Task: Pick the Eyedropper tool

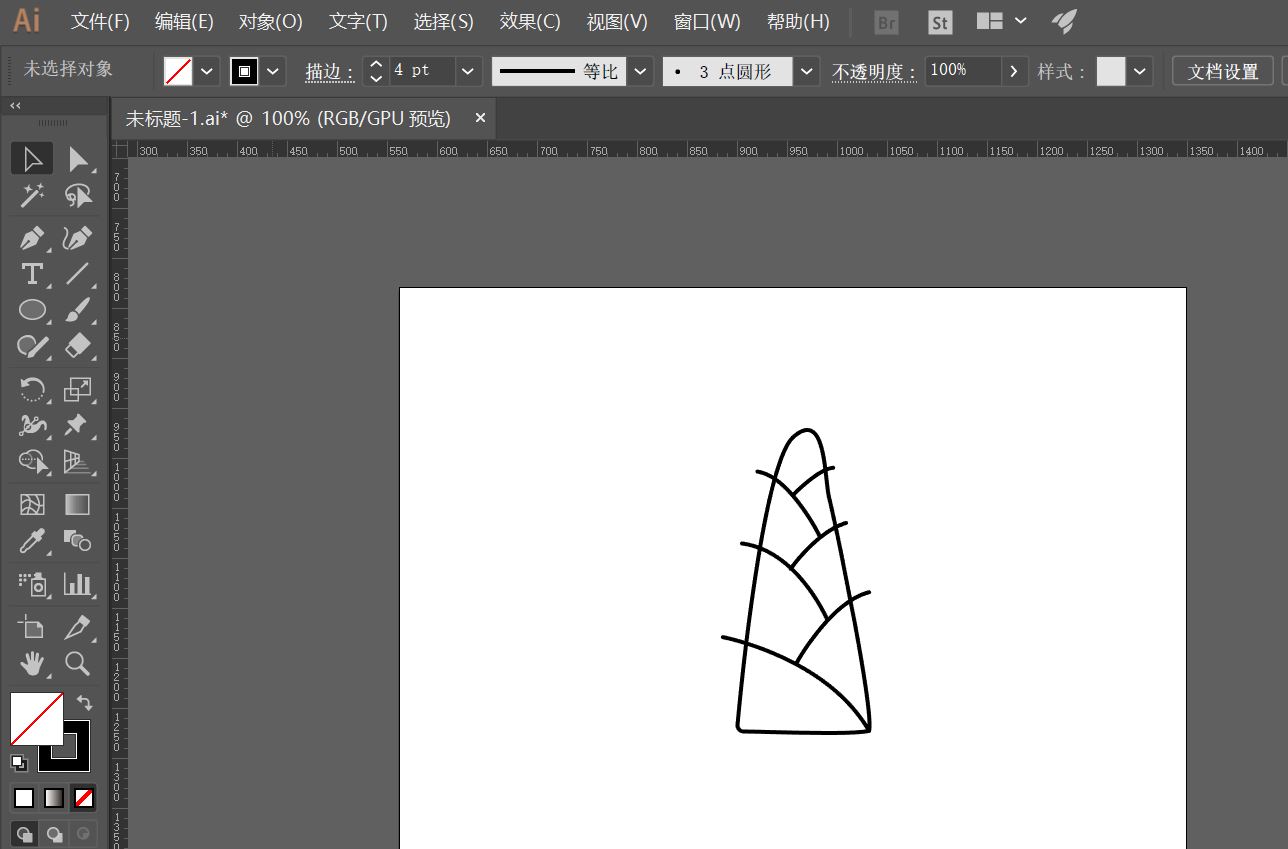Action: coord(32,541)
